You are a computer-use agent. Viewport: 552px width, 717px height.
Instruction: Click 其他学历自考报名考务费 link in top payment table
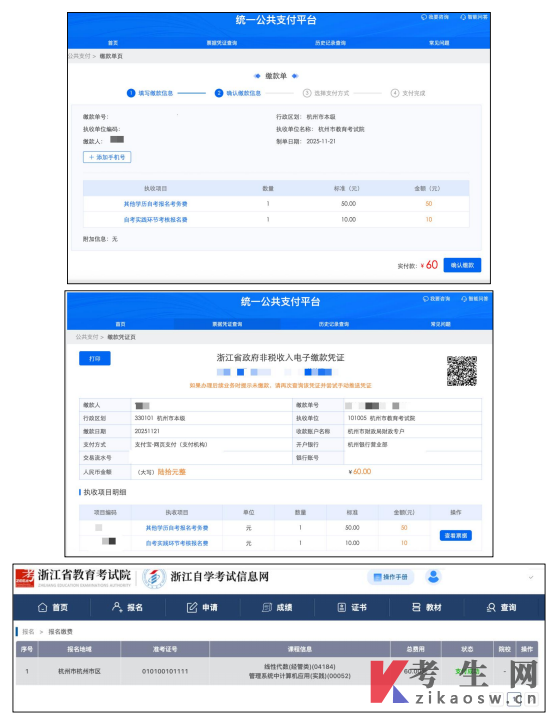[155, 204]
